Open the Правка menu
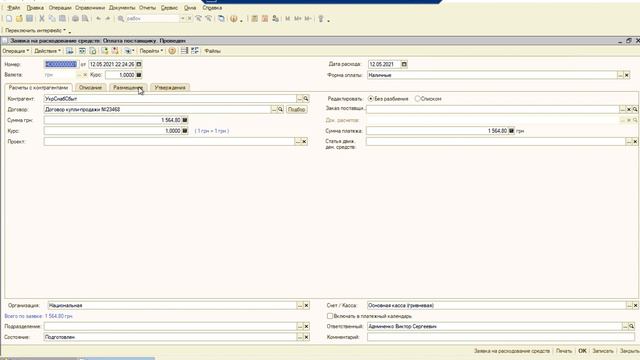This screenshot has height=360, width=640. pos(35,8)
